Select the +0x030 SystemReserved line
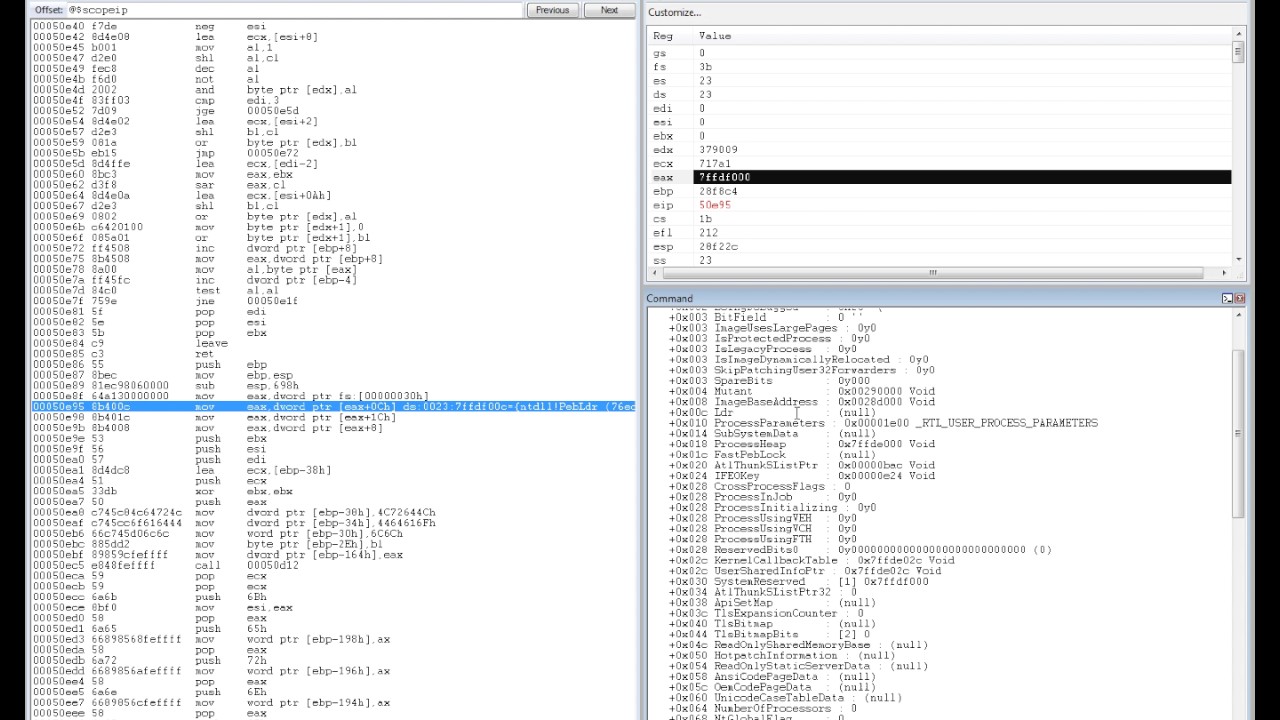 click(798, 581)
